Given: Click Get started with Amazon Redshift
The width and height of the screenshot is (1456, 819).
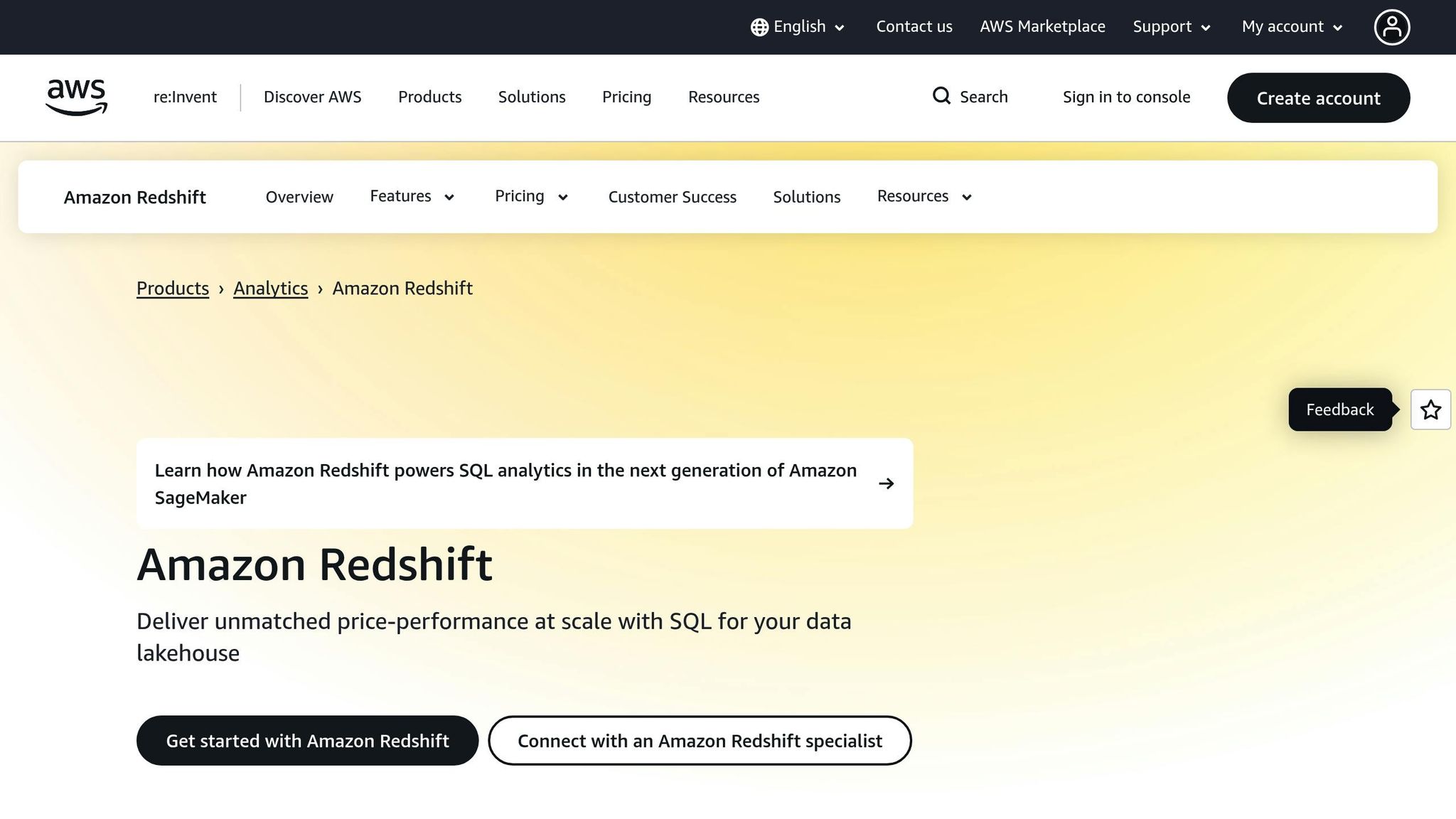Looking at the screenshot, I should [307, 740].
